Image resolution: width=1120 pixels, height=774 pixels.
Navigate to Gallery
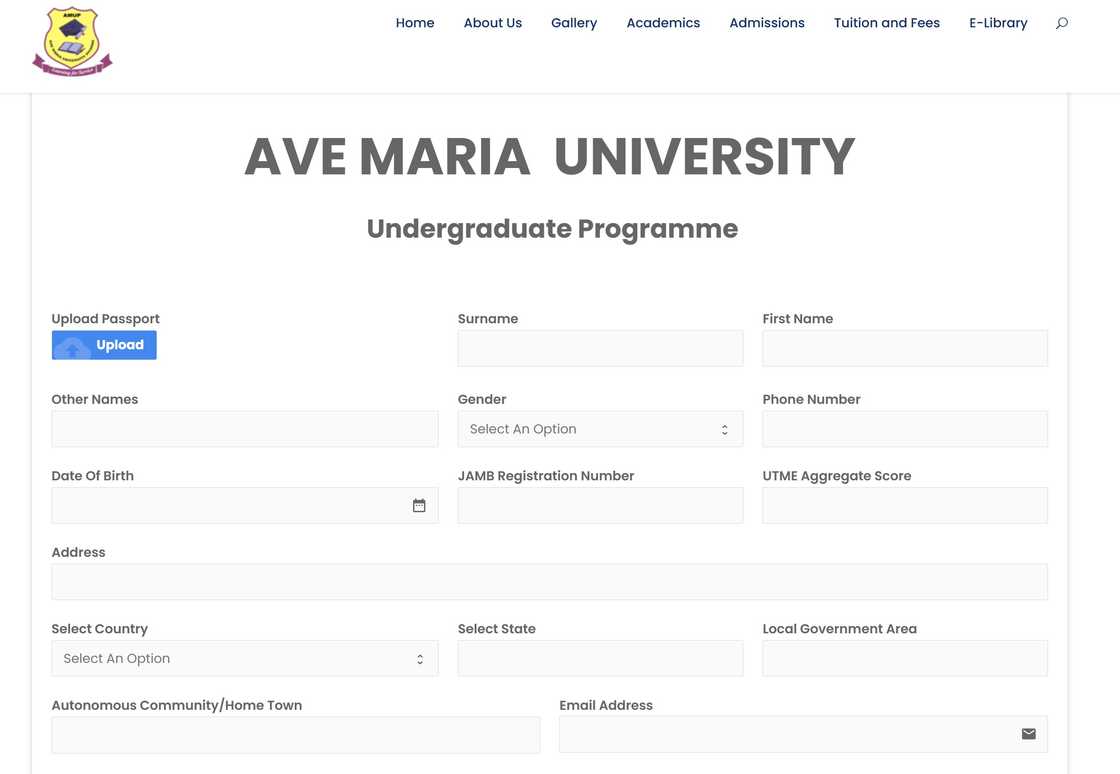(574, 23)
